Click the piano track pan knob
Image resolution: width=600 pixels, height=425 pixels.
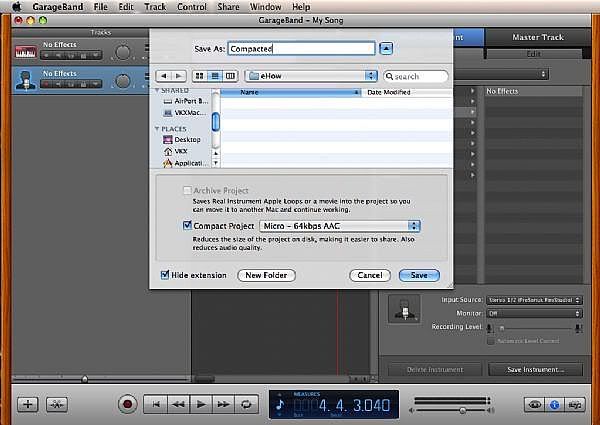pos(122,52)
